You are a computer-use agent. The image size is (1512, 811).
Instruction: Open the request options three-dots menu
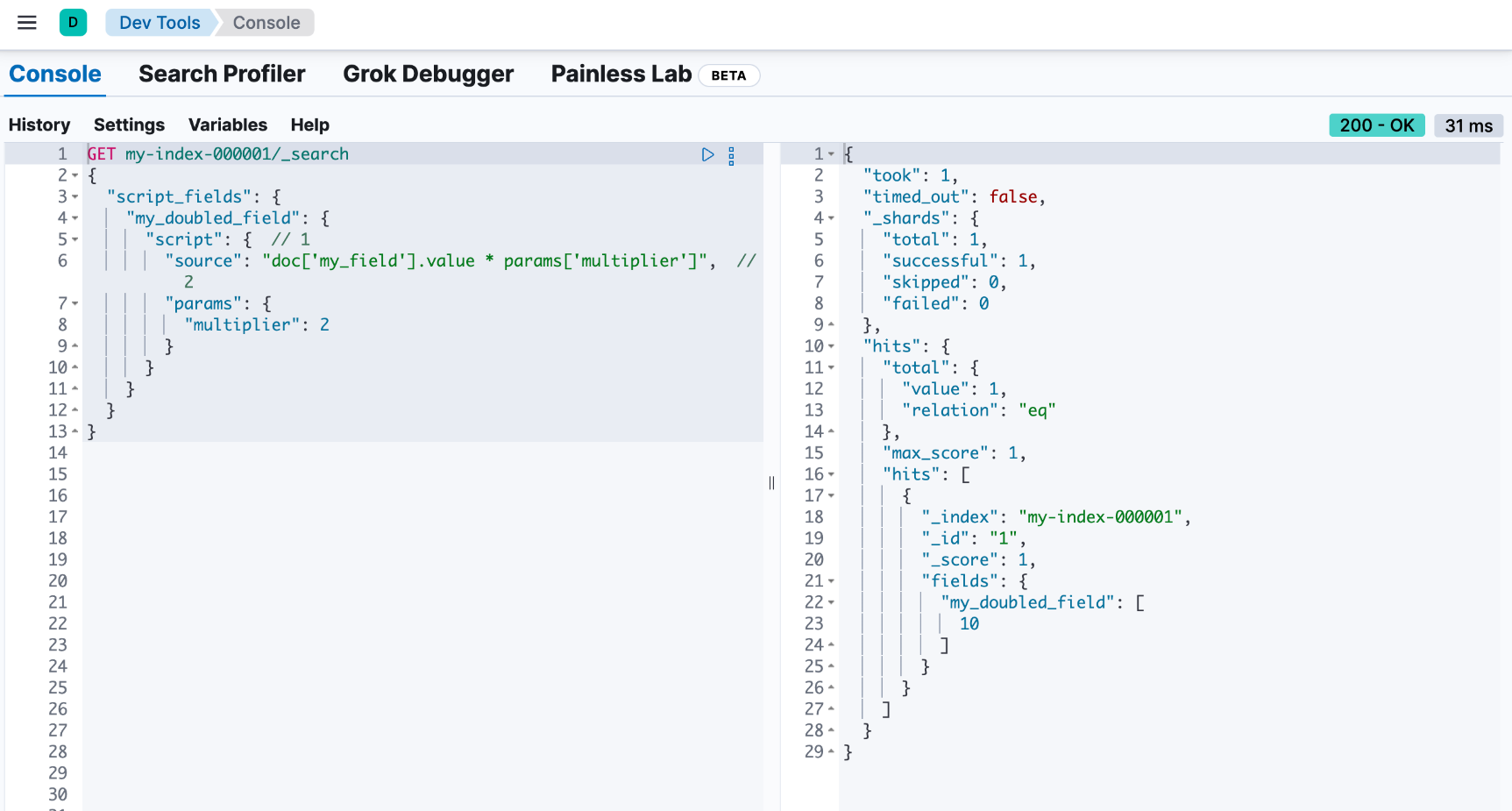[x=731, y=156]
